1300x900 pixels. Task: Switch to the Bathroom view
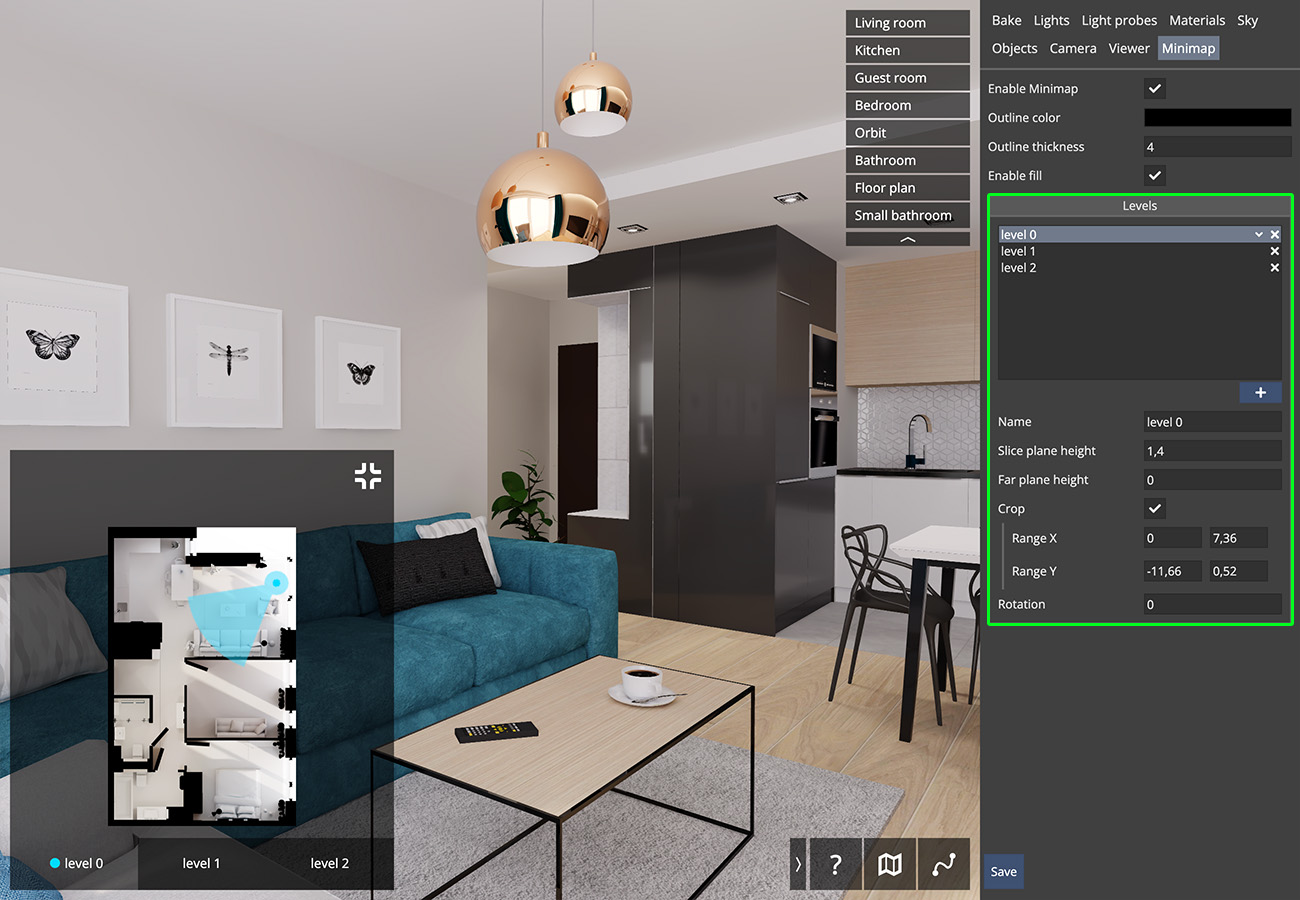[x=908, y=160]
